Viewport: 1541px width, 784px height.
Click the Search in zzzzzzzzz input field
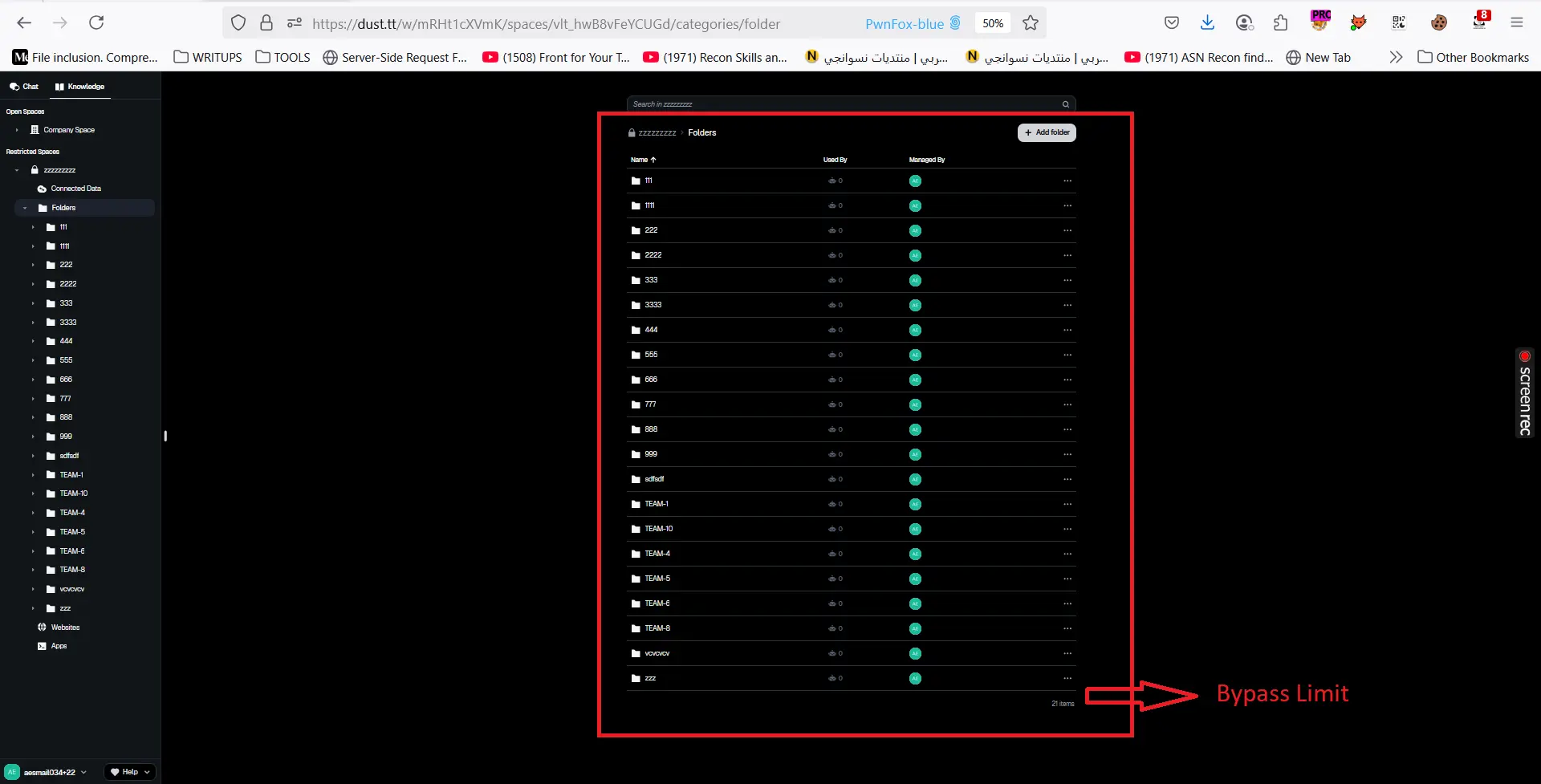[843, 104]
